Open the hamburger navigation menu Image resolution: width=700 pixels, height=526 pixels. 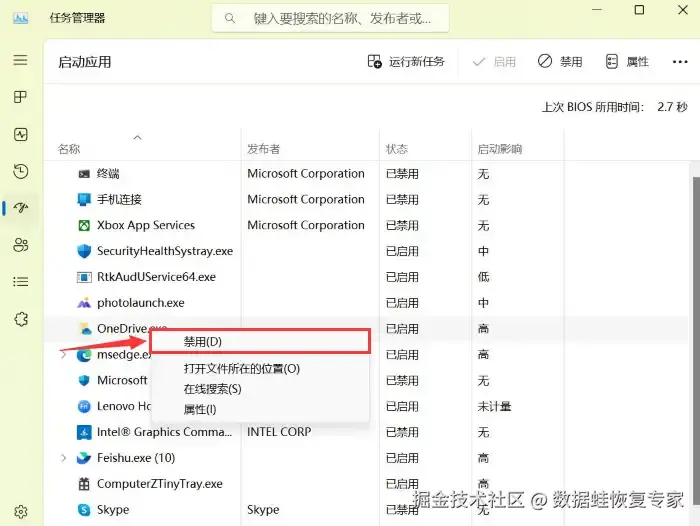(20, 60)
